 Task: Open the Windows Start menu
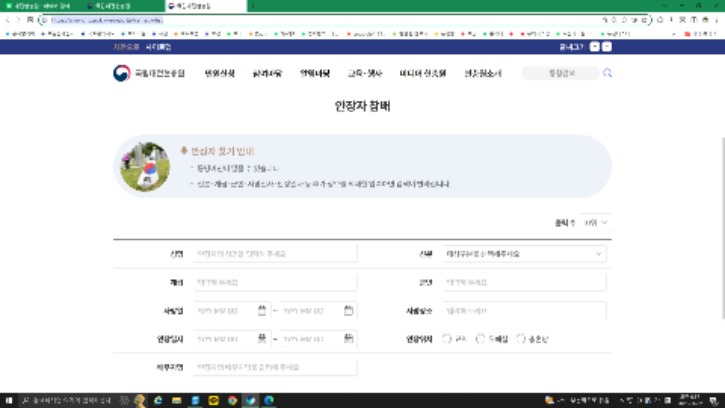pyautogui.click(x=8, y=400)
